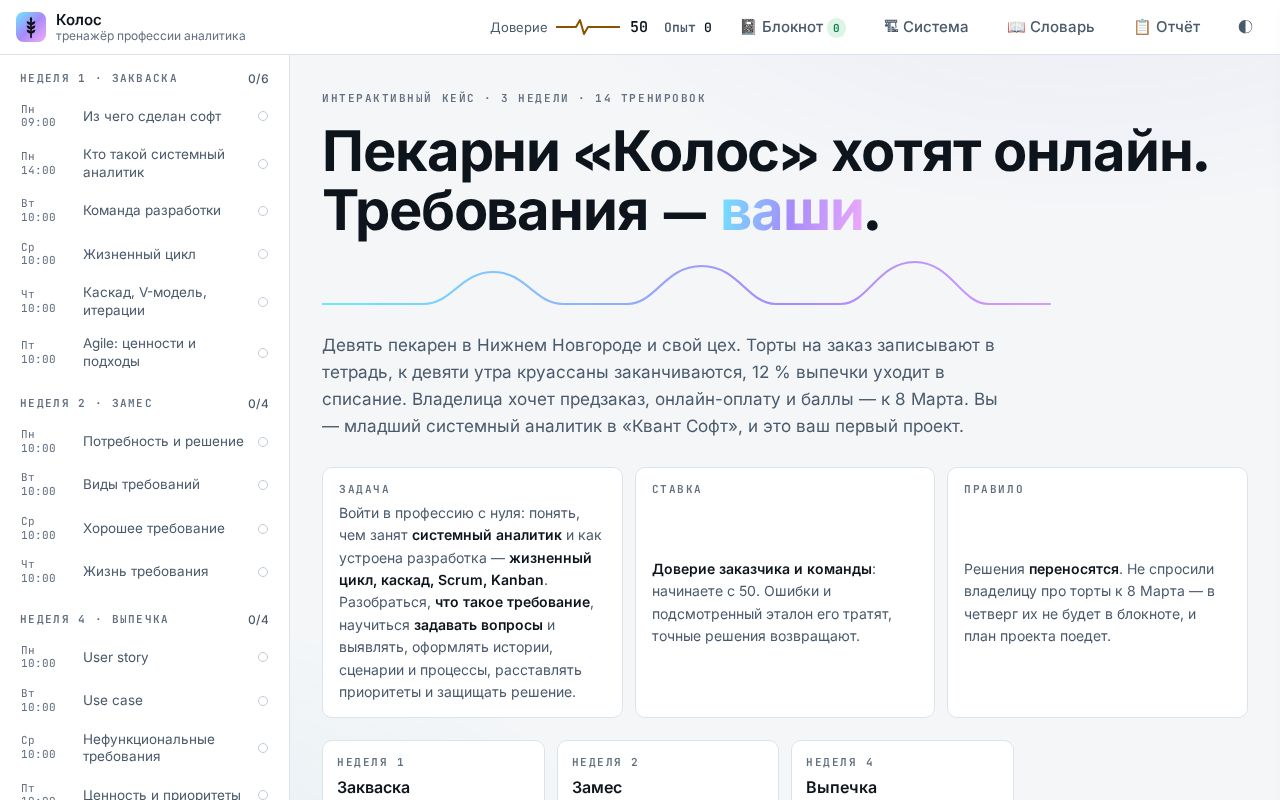Open lesson Жизнь требования
This screenshot has width=1280, height=800.
(x=144, y=571)
